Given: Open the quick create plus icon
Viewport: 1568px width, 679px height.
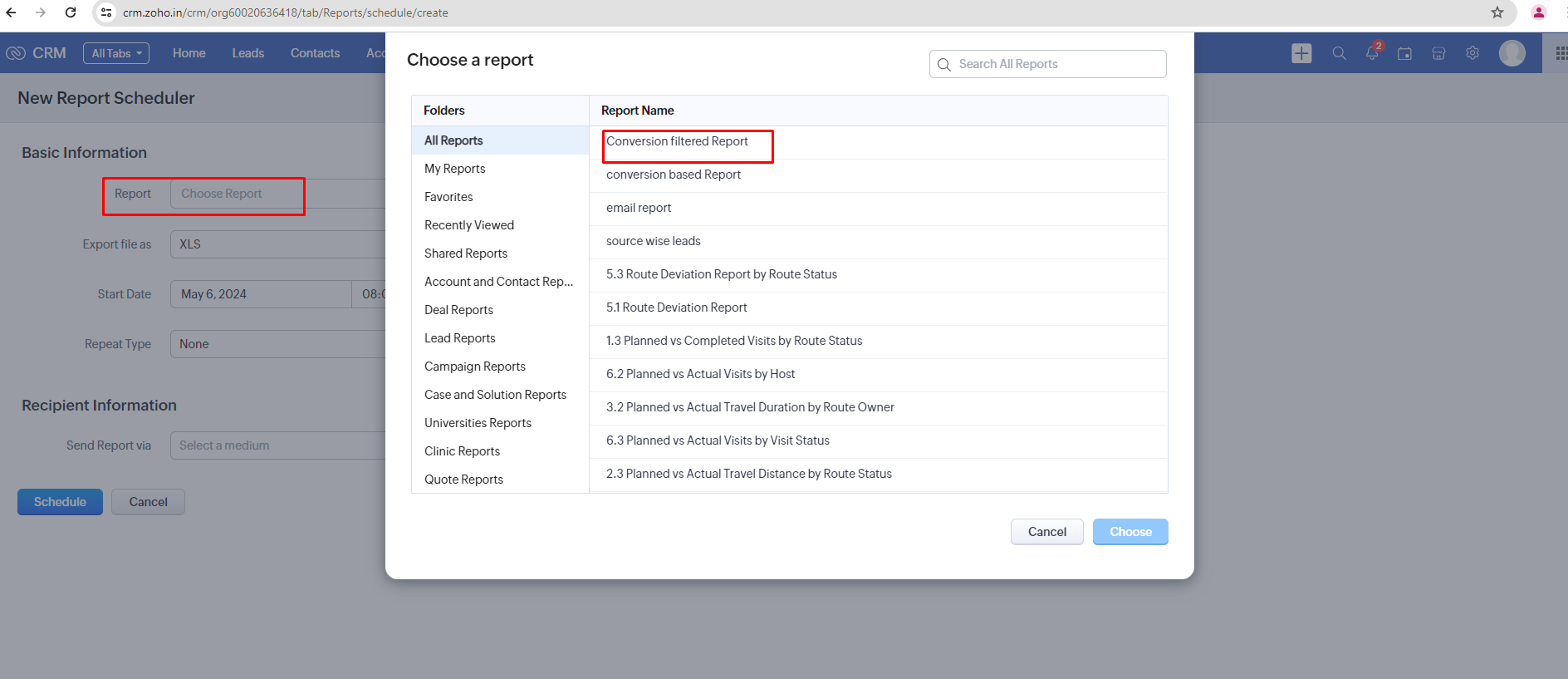Looking at the screenshot, I should pyautogui.click(x=1301, y=53).
